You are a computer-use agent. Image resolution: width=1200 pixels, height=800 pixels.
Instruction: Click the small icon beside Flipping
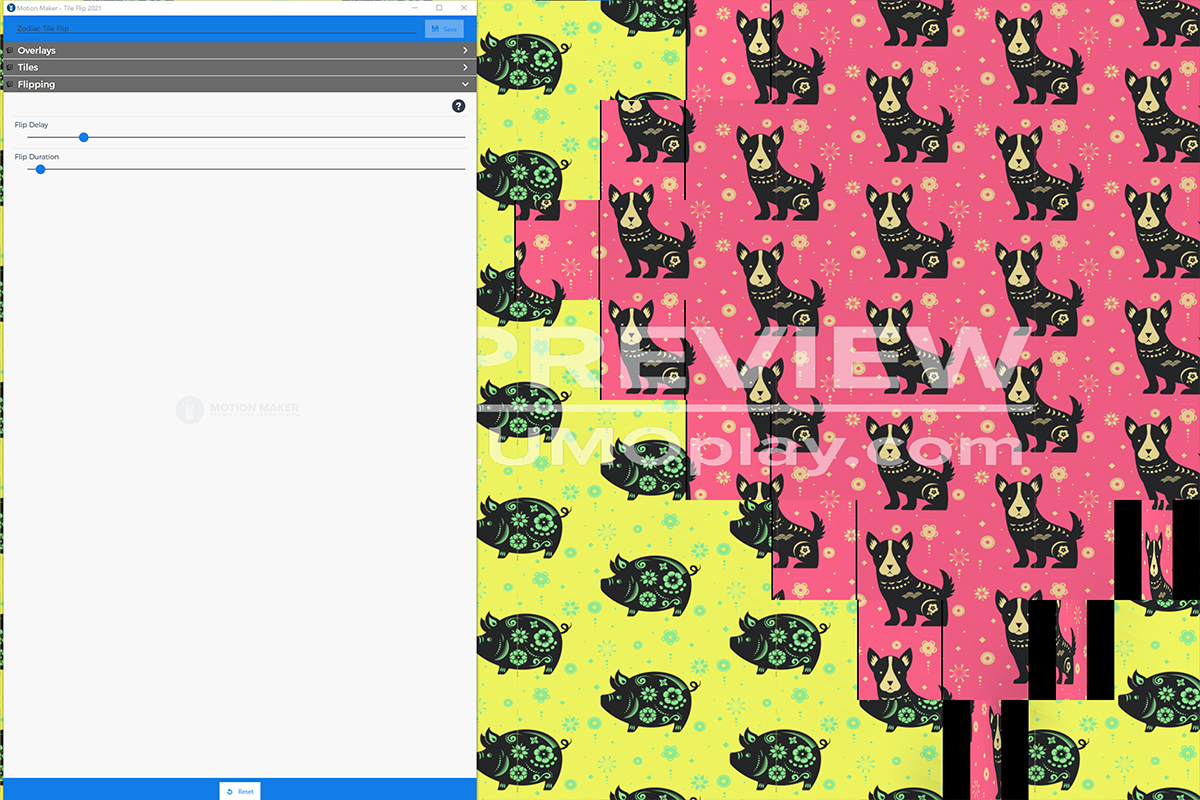click(x=10, y=85)
